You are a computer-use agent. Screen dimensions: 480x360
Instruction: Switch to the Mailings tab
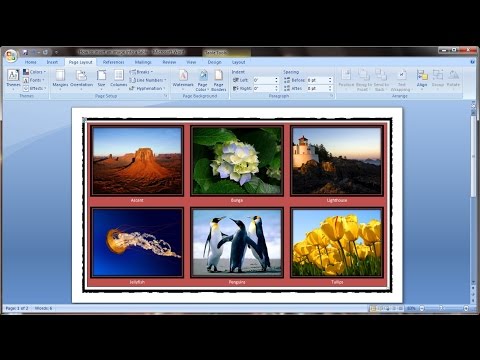(143, 62)
